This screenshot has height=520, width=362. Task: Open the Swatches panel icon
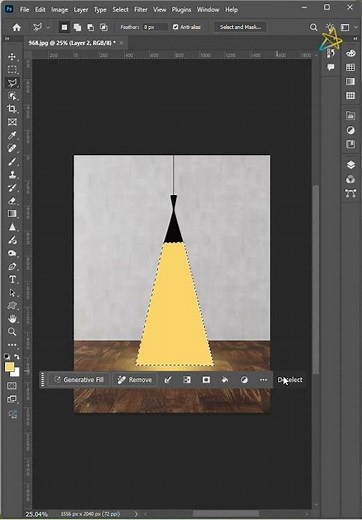[x=350, y=68]
